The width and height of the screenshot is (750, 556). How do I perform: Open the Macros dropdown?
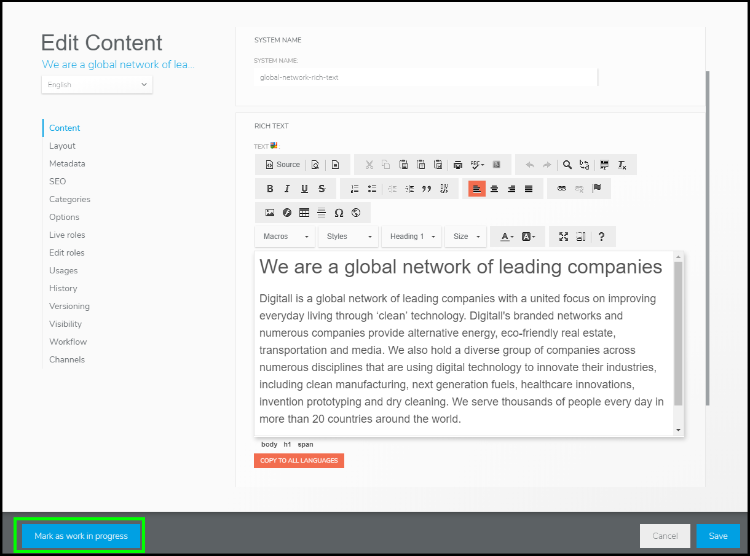click(x=285, y=236)
